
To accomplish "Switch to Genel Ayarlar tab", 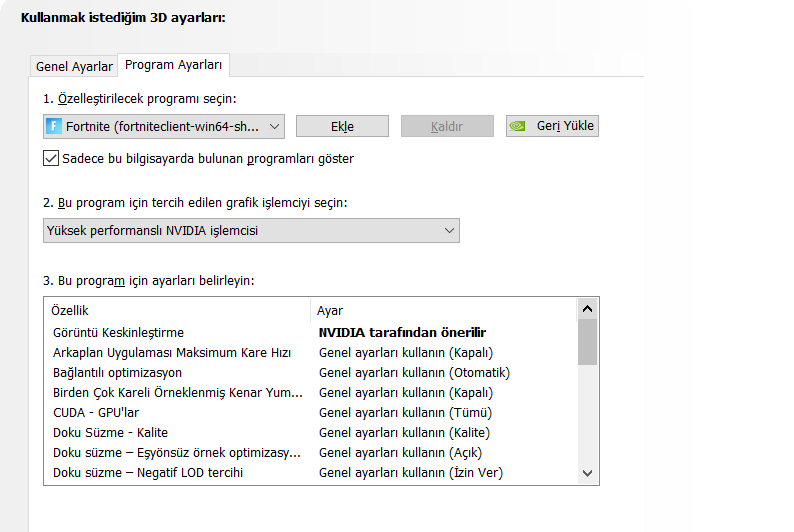I will (74, 67).
